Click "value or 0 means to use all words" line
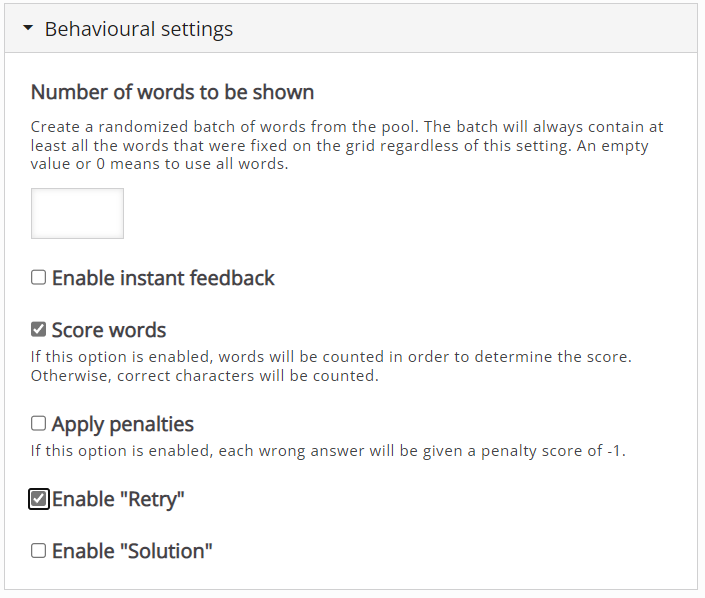The width and height of the screenshot is (705, 598). click(159, 164)
